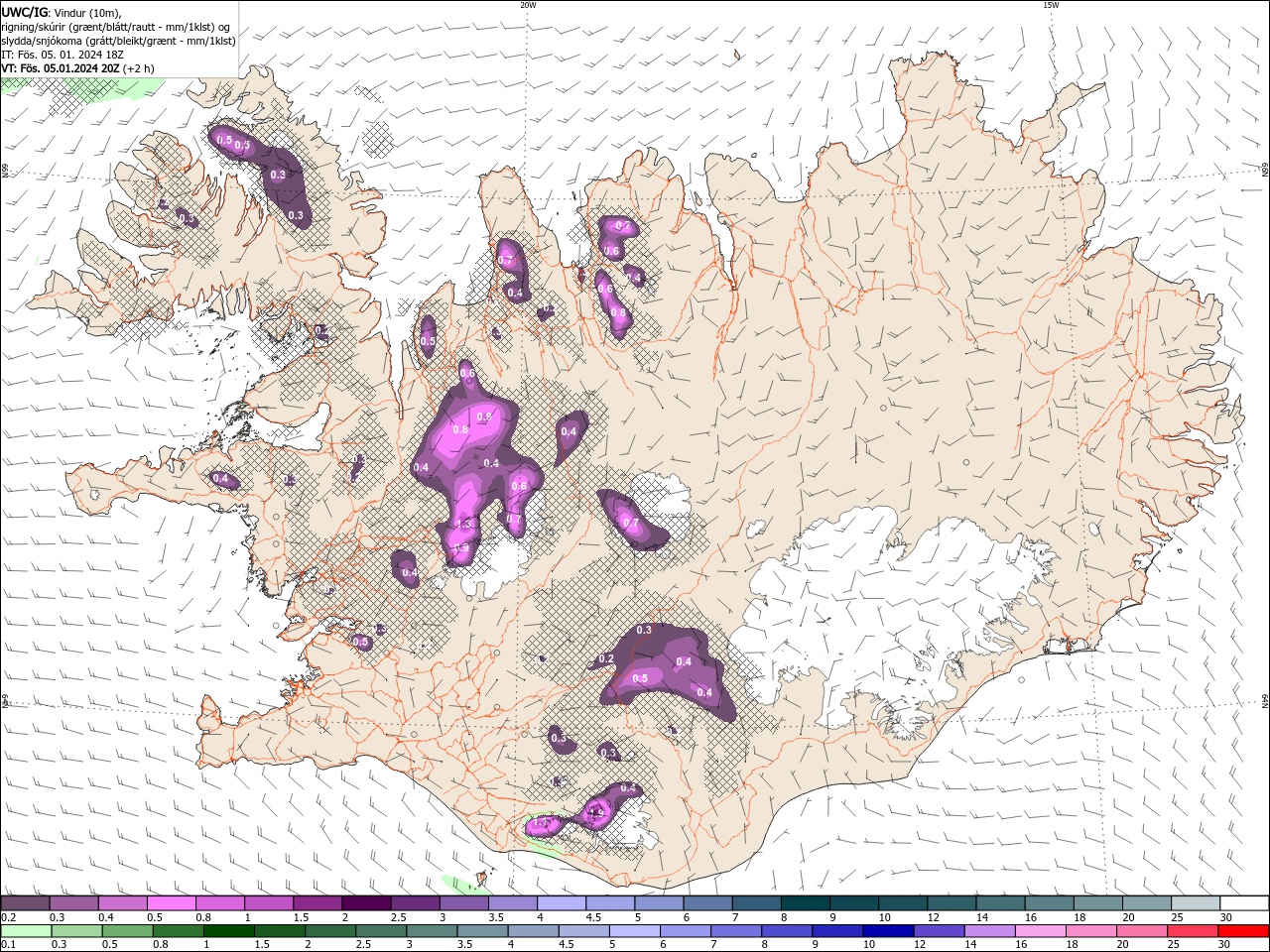Click the 0.8 swatch in the top purple legend

tap(219, 903)
